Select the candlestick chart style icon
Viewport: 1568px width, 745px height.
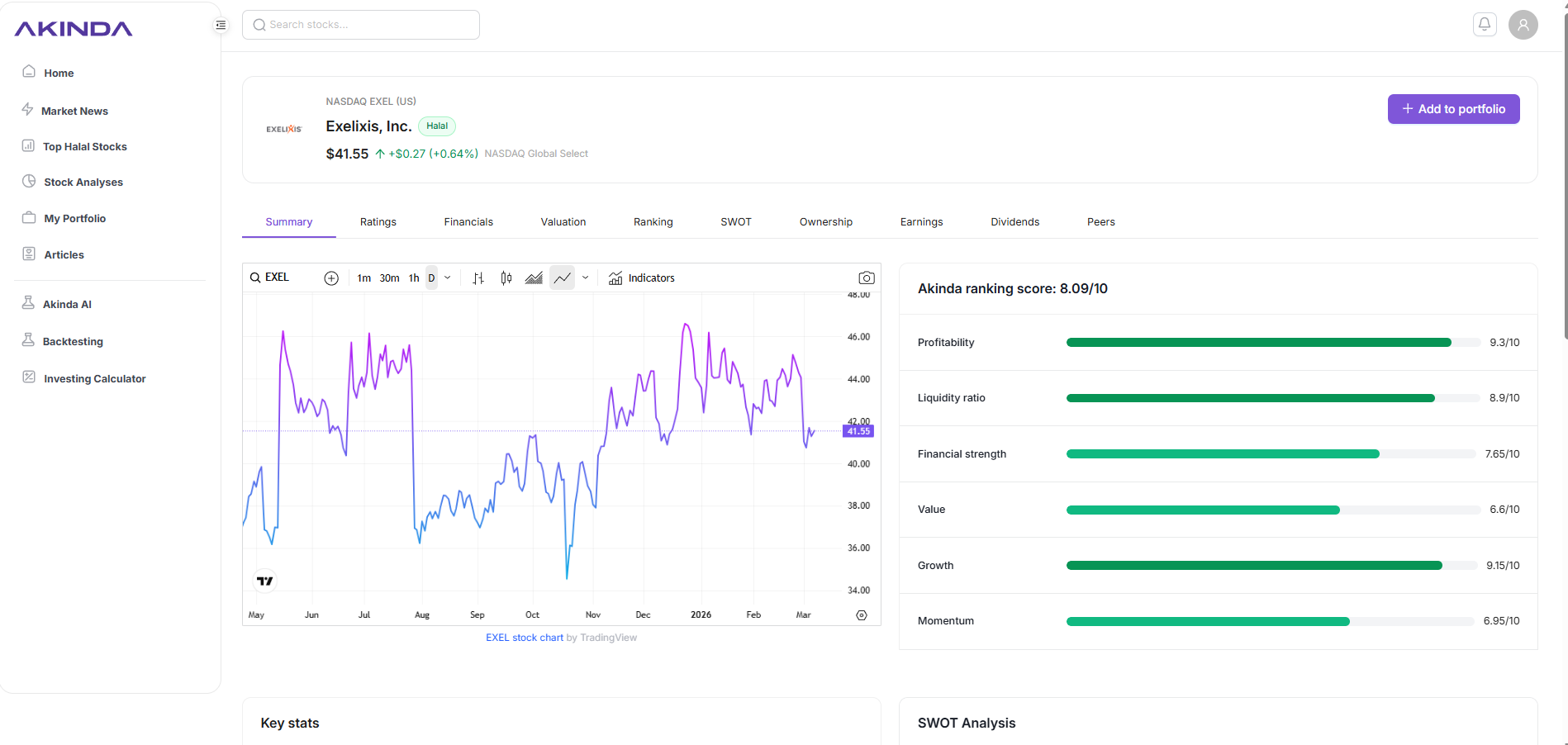point(506,278)
